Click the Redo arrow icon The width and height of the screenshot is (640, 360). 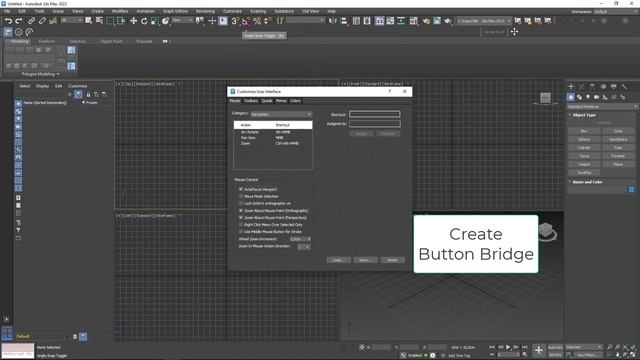[x=19, y=21]
